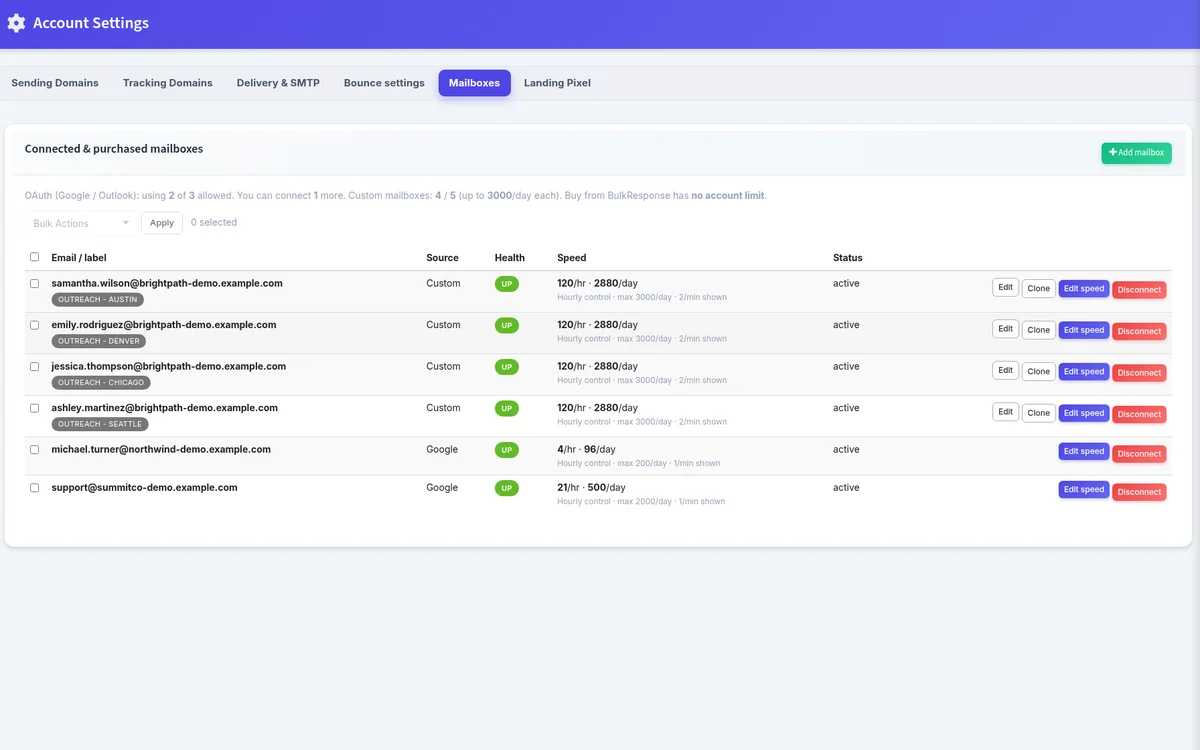
Task: Disconnect the jessica.thompson mailbox
Action: tap(1139, 373)
